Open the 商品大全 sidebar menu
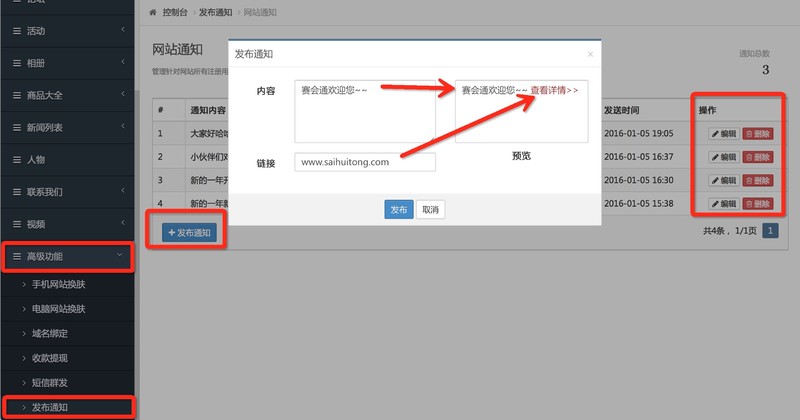Image resolution: width=800 pixels, height=420 pixels. [67, 95]
